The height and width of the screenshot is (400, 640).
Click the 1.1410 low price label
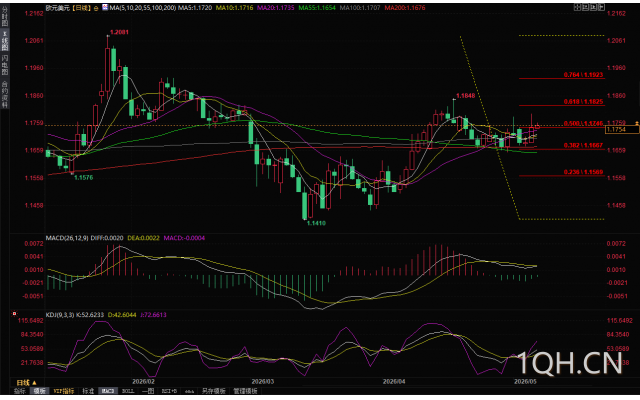(316, 223)
